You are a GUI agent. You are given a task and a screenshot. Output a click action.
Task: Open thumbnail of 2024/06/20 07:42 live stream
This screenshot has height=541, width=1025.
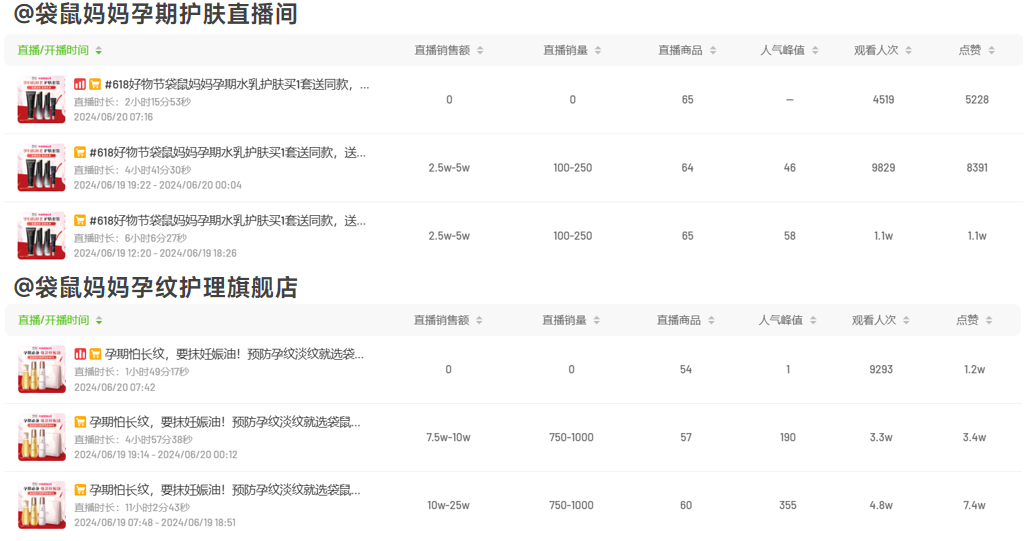click(41, 370)
